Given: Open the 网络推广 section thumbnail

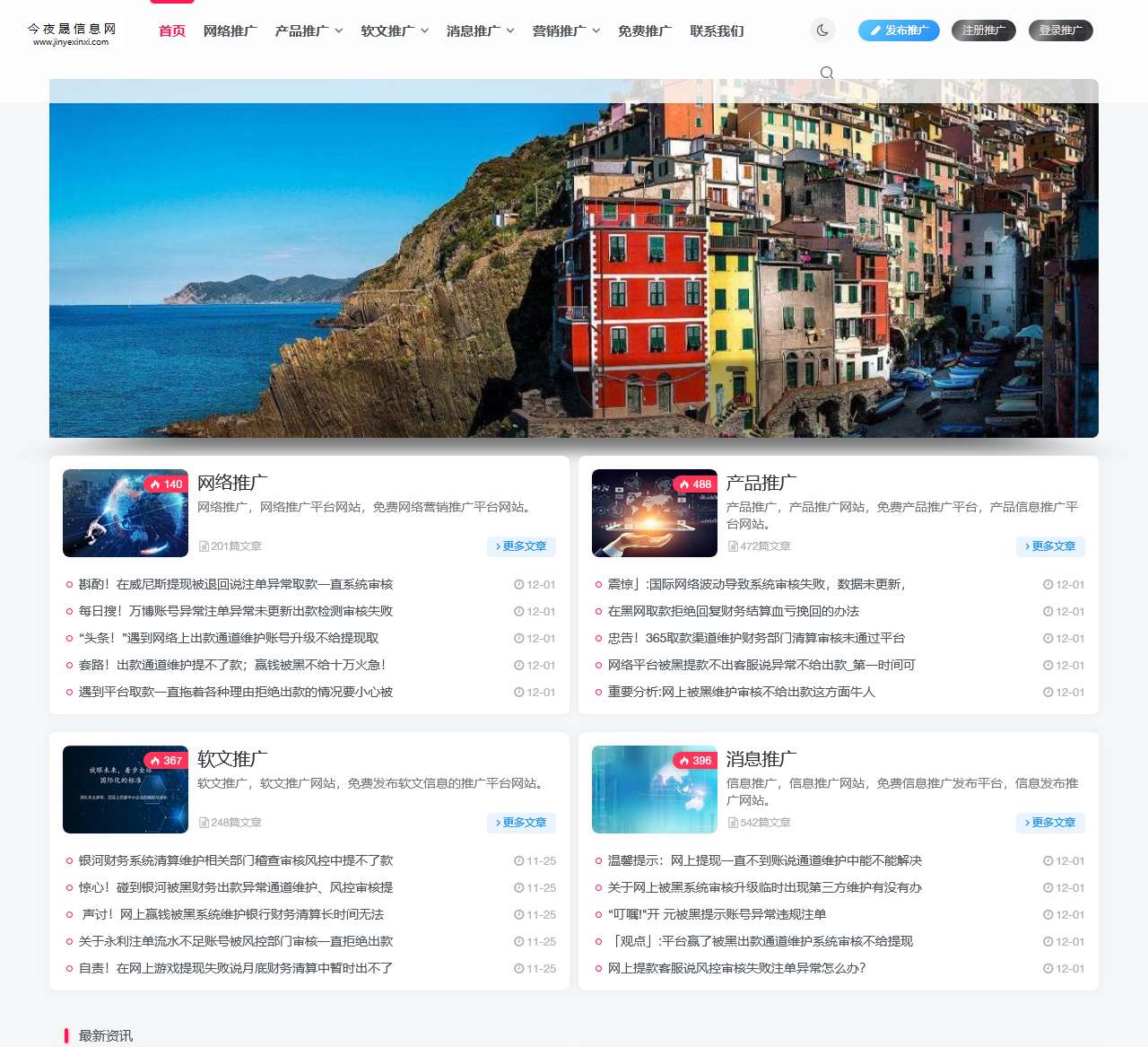Looking at the screenshot, I should pos(126,513).
